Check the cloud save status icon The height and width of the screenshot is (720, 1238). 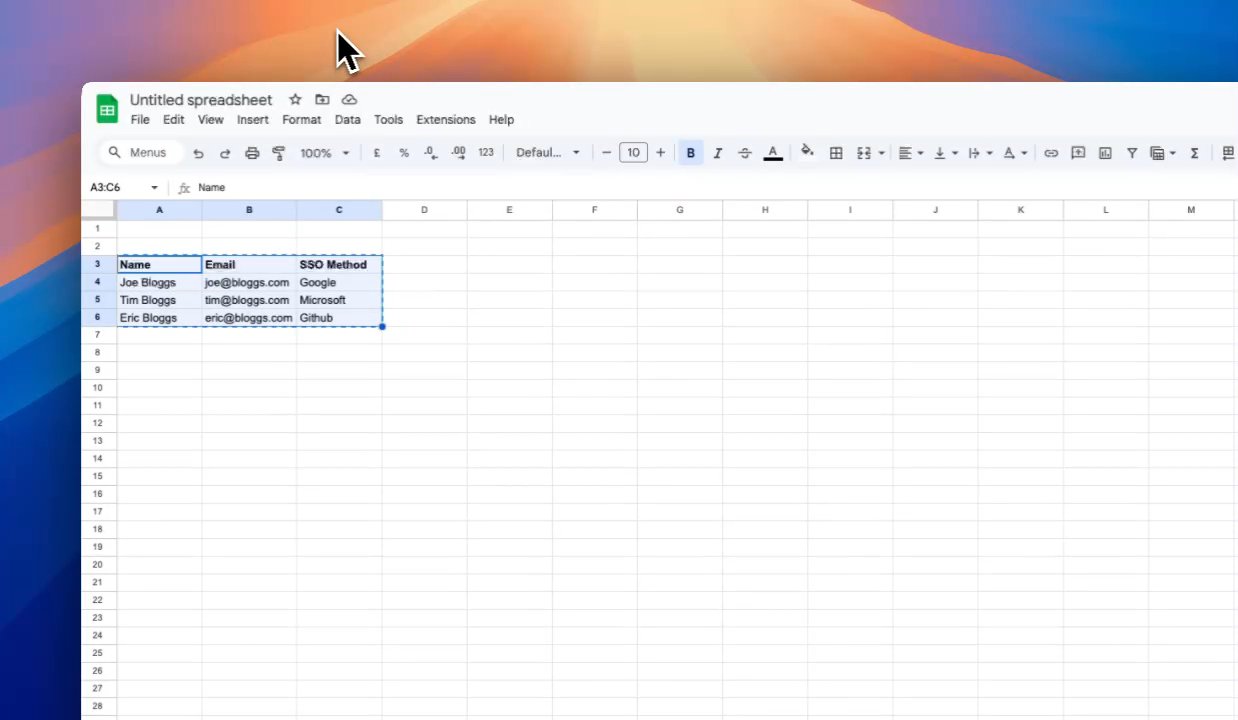point(349,100)
